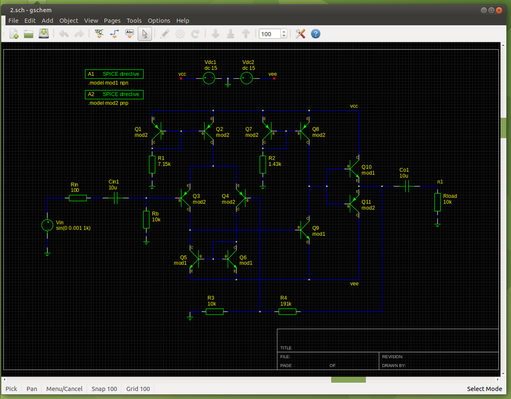Image resolution: width=511 pixels, height=399 pixels.
Task: Open the File menu
Action: click(x=13, y=20)
